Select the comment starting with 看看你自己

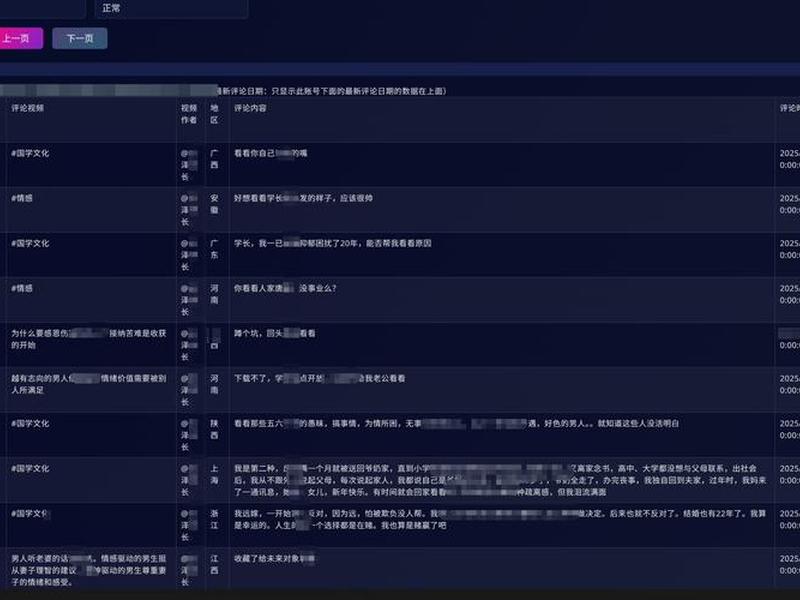coord(270,153)
